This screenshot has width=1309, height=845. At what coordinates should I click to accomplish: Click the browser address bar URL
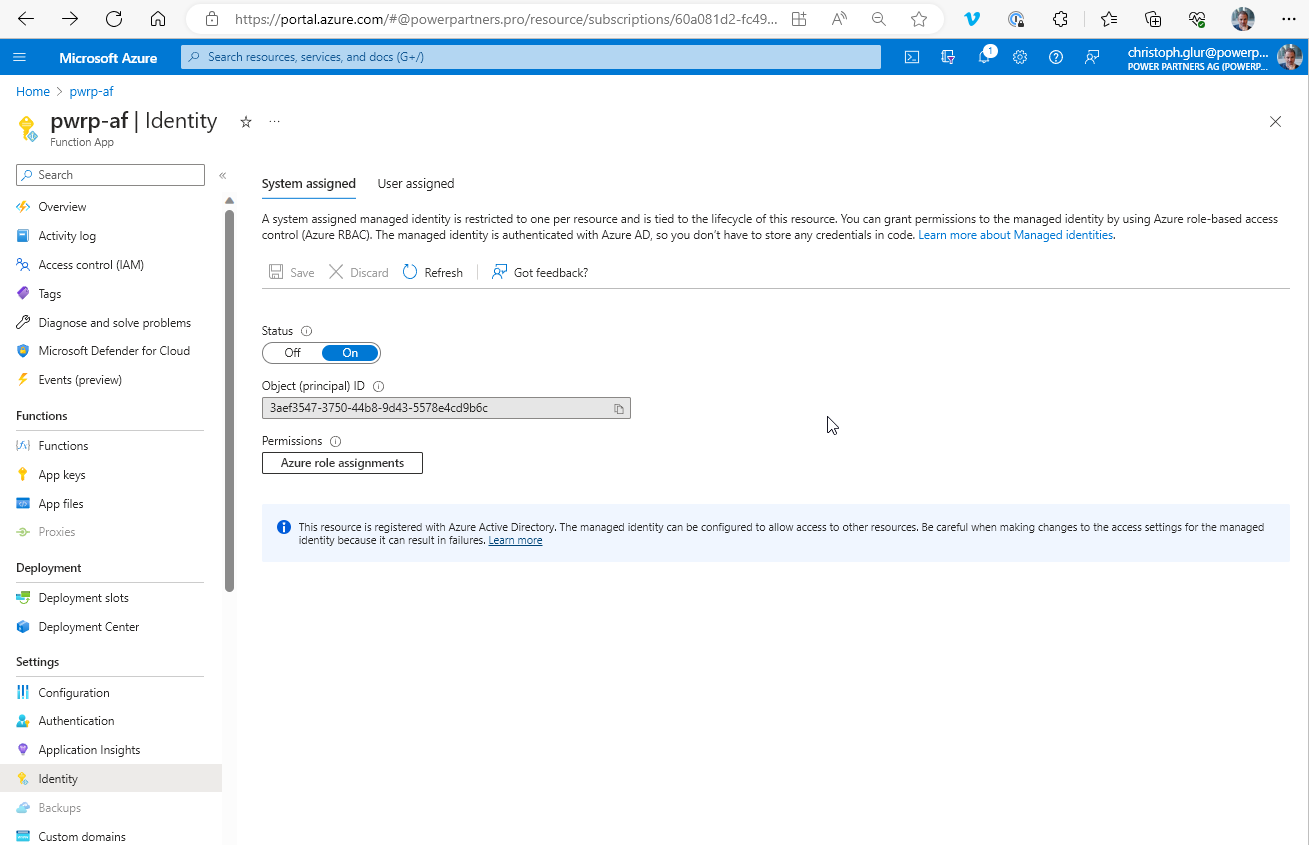pyautogui.click(x=506, y=19)
